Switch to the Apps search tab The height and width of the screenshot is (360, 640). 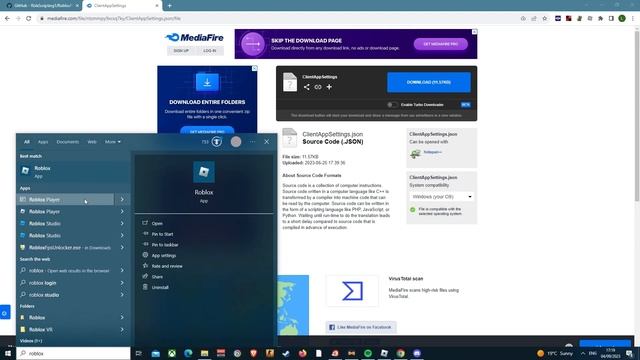pos(43,142)
